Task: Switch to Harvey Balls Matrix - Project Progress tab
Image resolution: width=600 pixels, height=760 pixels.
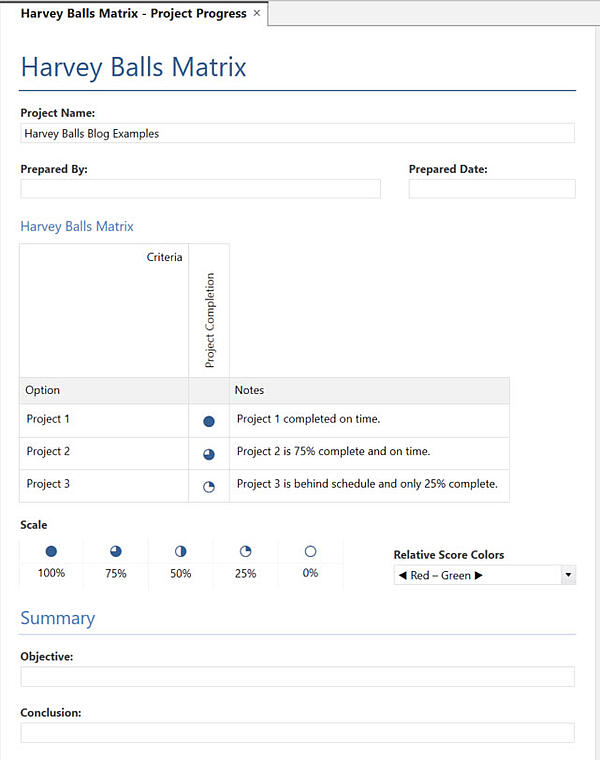Action: [133, 13]
